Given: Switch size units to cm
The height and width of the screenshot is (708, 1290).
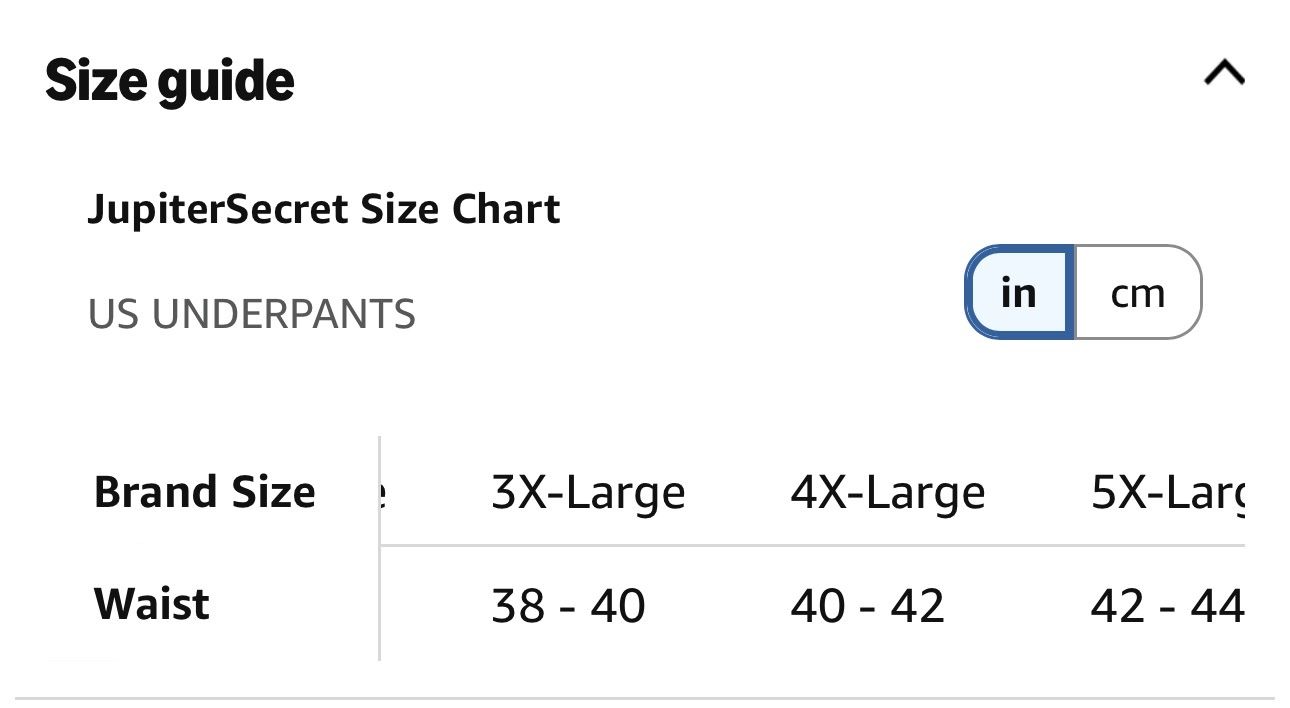Looking at the screenshot, I should [x=1138, y=292].
